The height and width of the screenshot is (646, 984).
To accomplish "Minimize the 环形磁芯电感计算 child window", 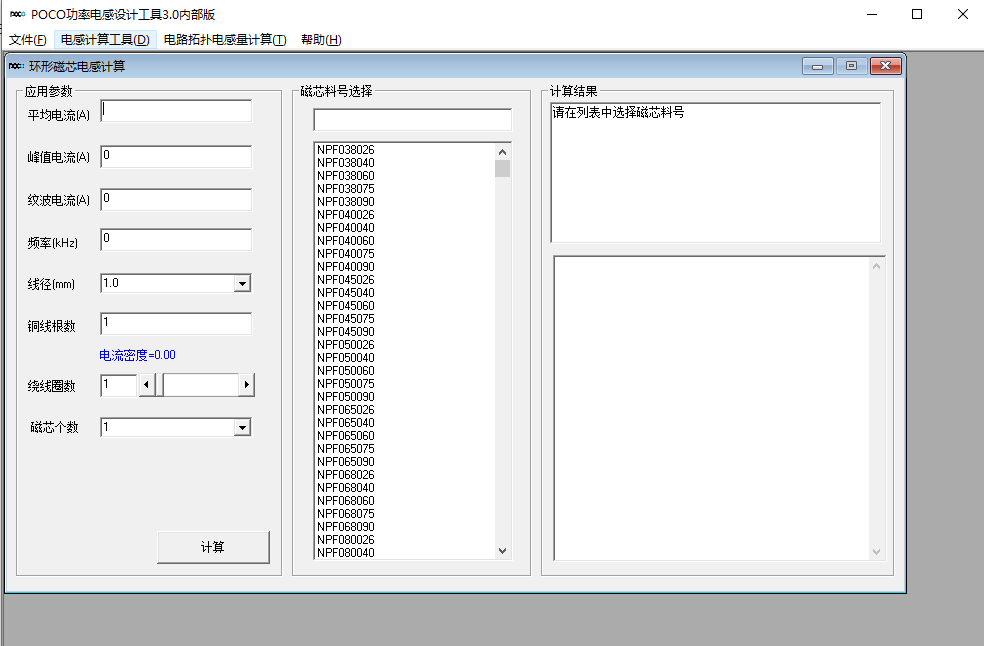I will [x=818, y=66].
